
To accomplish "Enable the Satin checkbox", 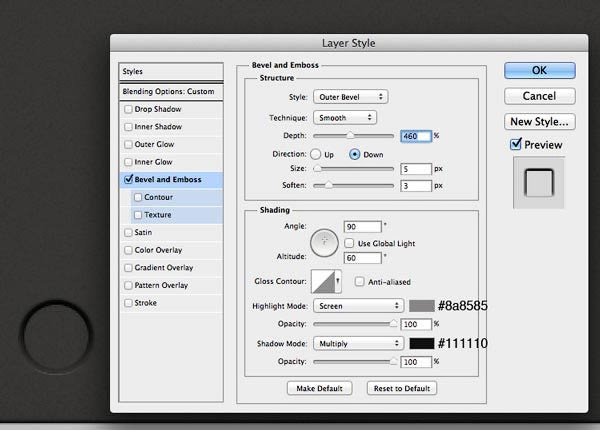I will [x=128, y=233].
